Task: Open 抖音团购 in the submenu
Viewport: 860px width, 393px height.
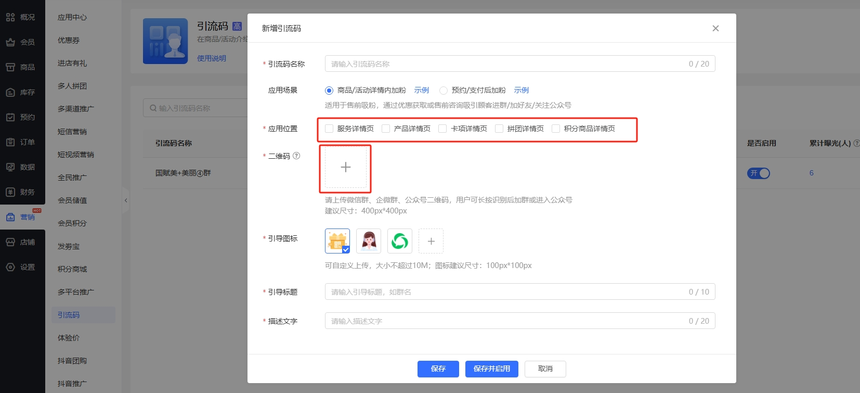Action: point(72,360)
